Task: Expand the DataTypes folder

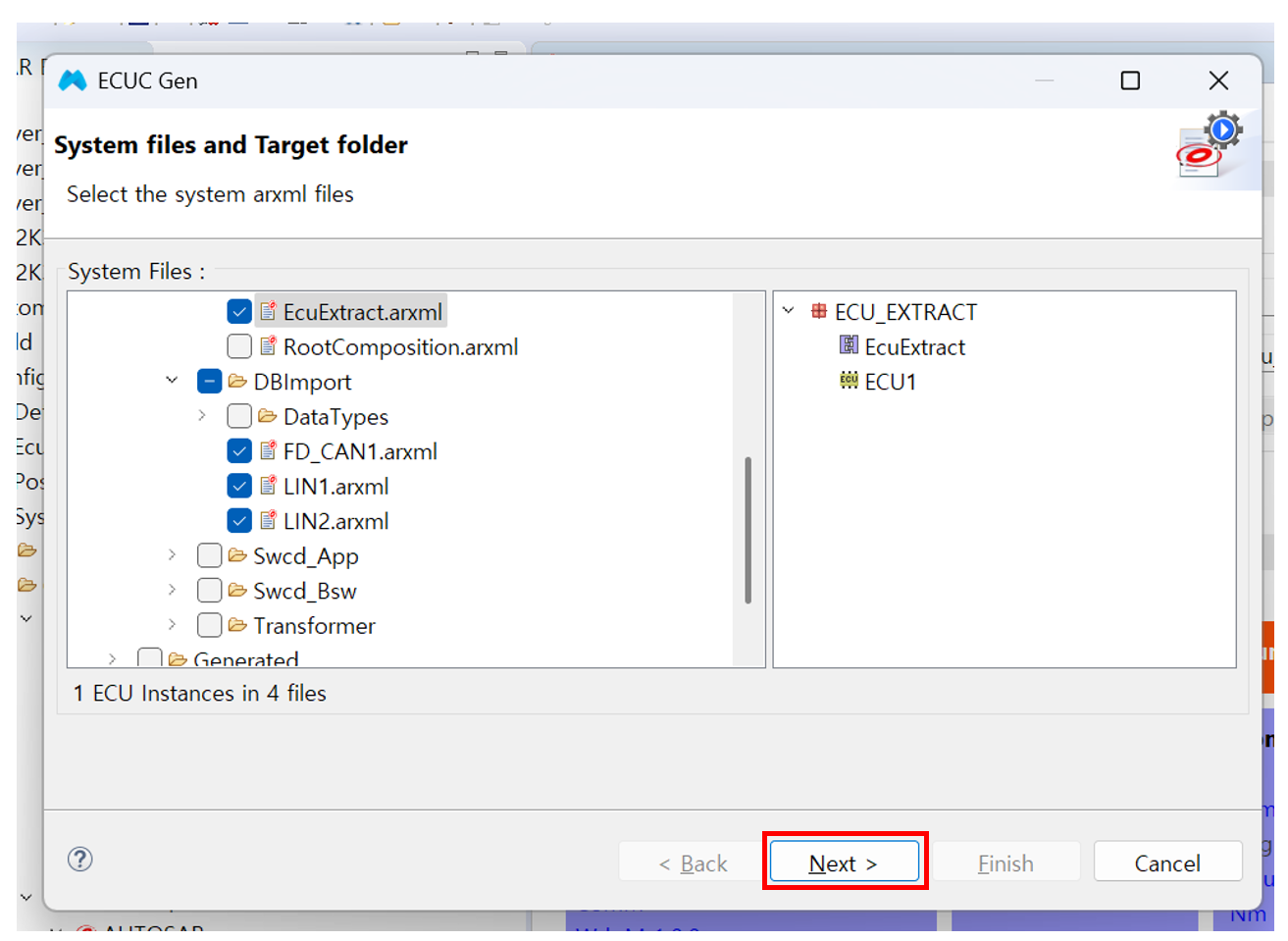Action: coord(202,416)
